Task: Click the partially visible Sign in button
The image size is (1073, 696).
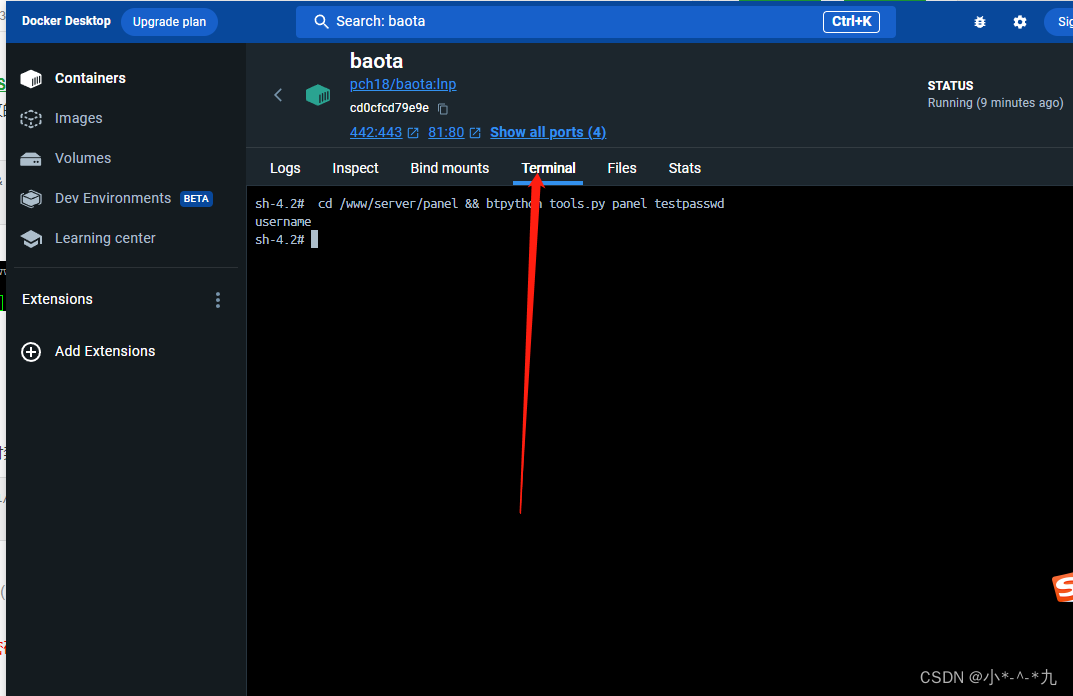Action: (x=1059, y=22)
